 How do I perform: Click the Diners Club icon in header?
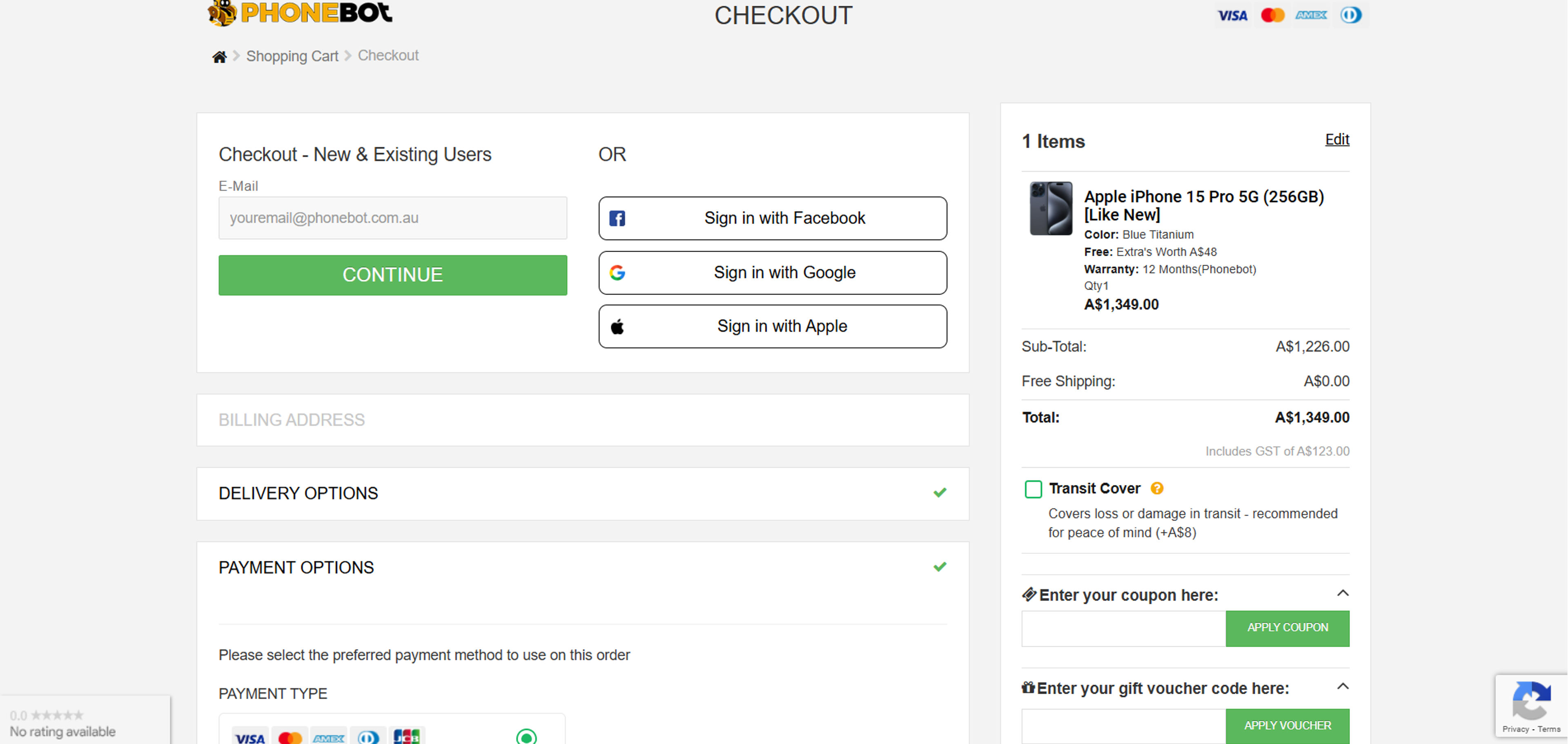1350,15
